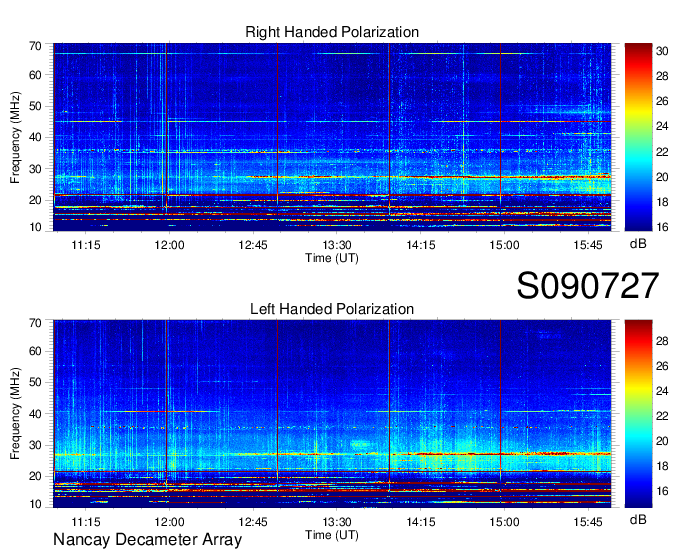Viewport: 680px width, 552px height.
Task: Click the upper plot Frequency (MHz) label
Action: pyautogui.click(x=15, y=137)
